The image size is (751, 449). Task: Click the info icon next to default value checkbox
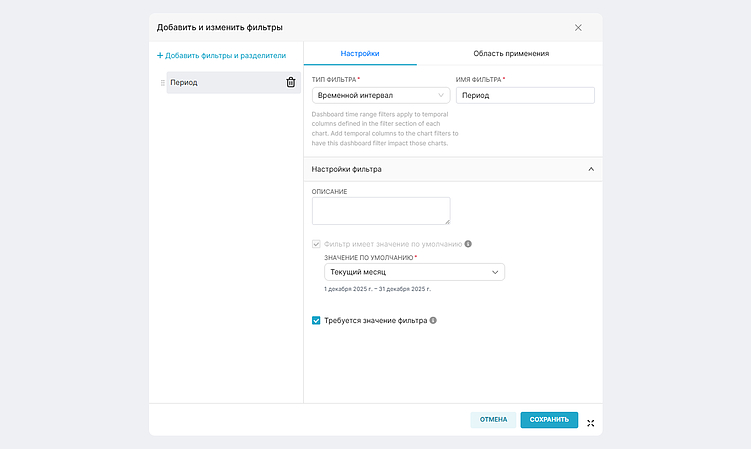click(468, 243)
